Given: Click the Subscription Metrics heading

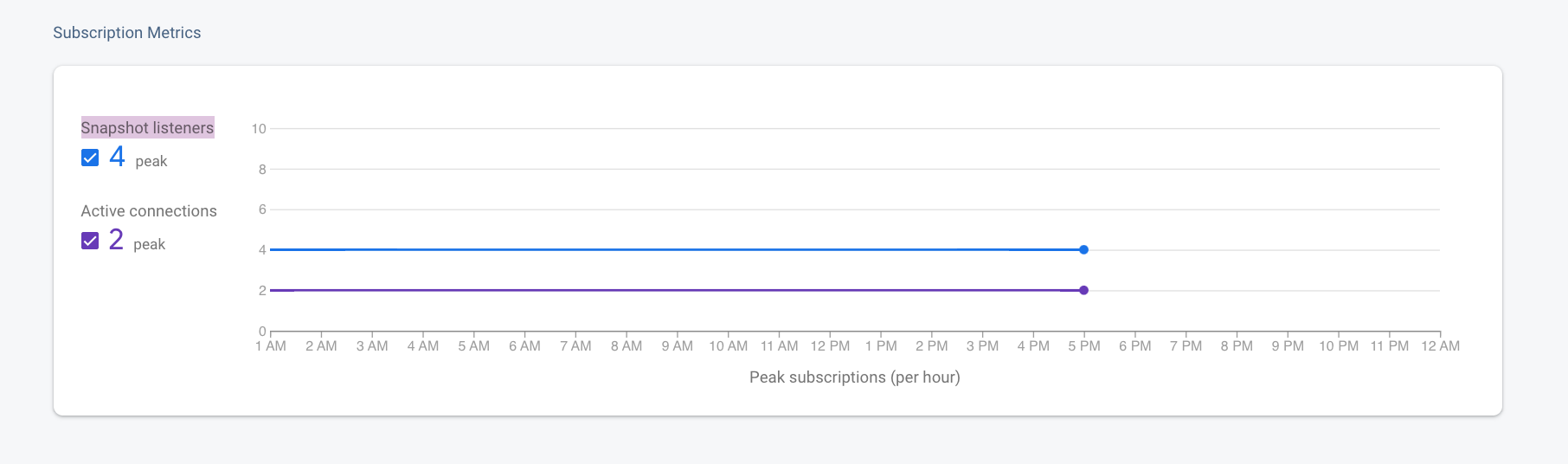Looking at the screenshot, I should click(127, 33).
